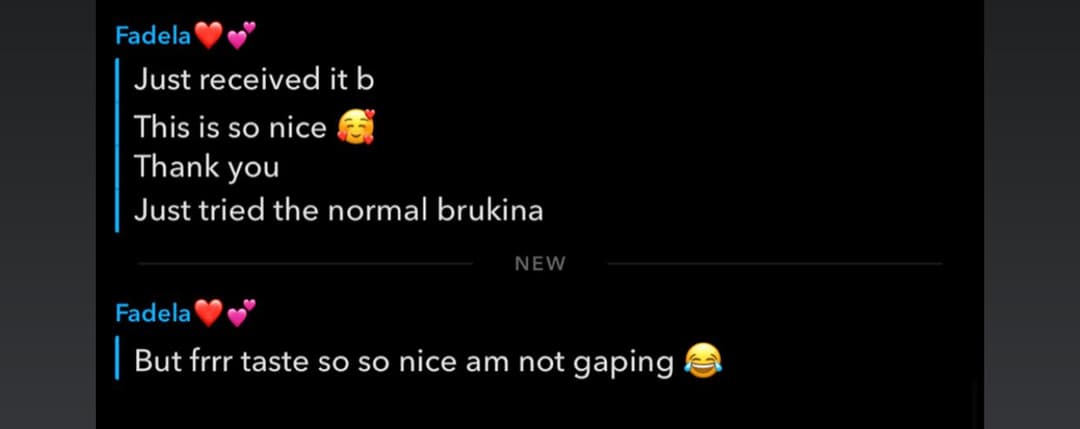Click the pink double hearts emoji in first sender name
The height and width of the screenshot is (429, 1080).
coord(241,35)
